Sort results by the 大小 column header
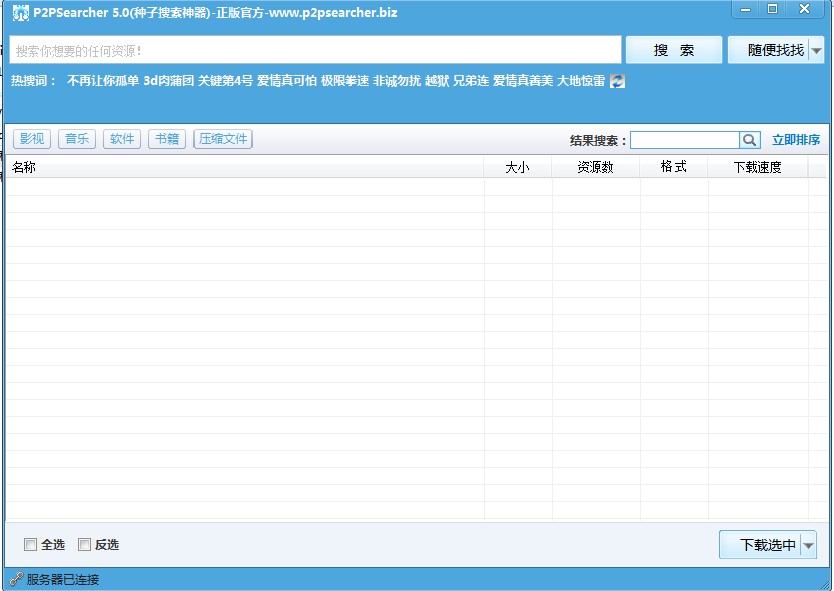 (520, 167)
